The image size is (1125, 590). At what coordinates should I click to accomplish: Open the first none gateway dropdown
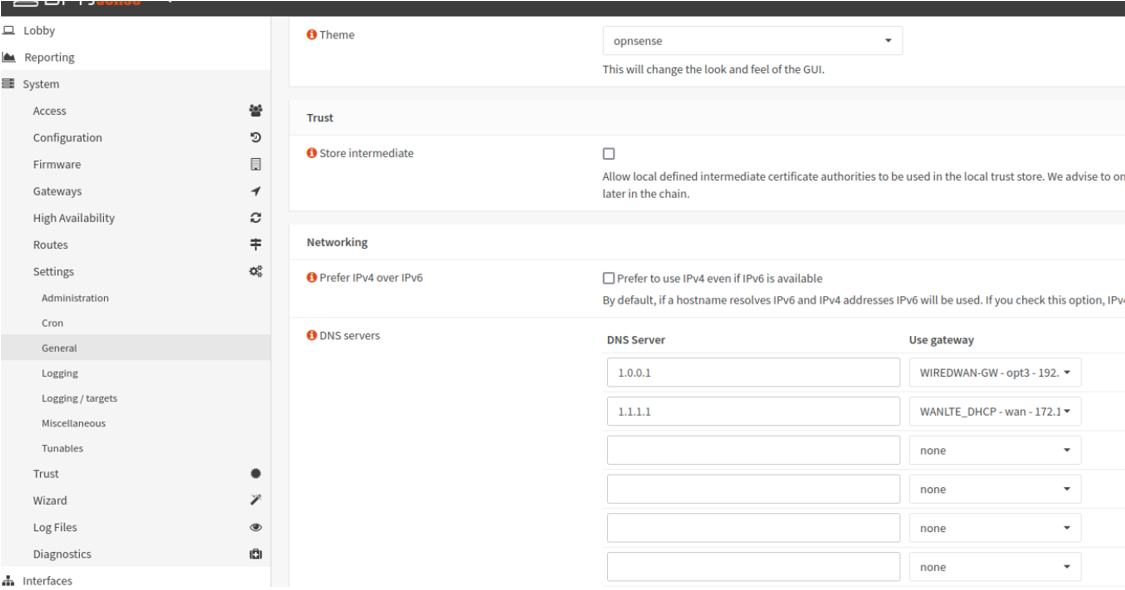point(995,450)
